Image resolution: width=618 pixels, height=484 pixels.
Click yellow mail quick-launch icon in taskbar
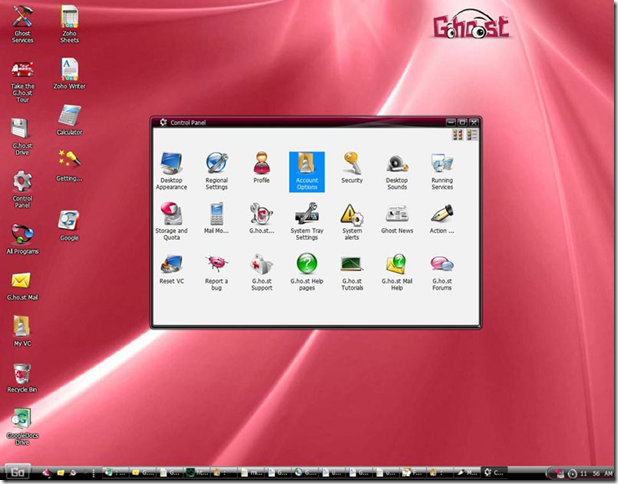point(61,472)
